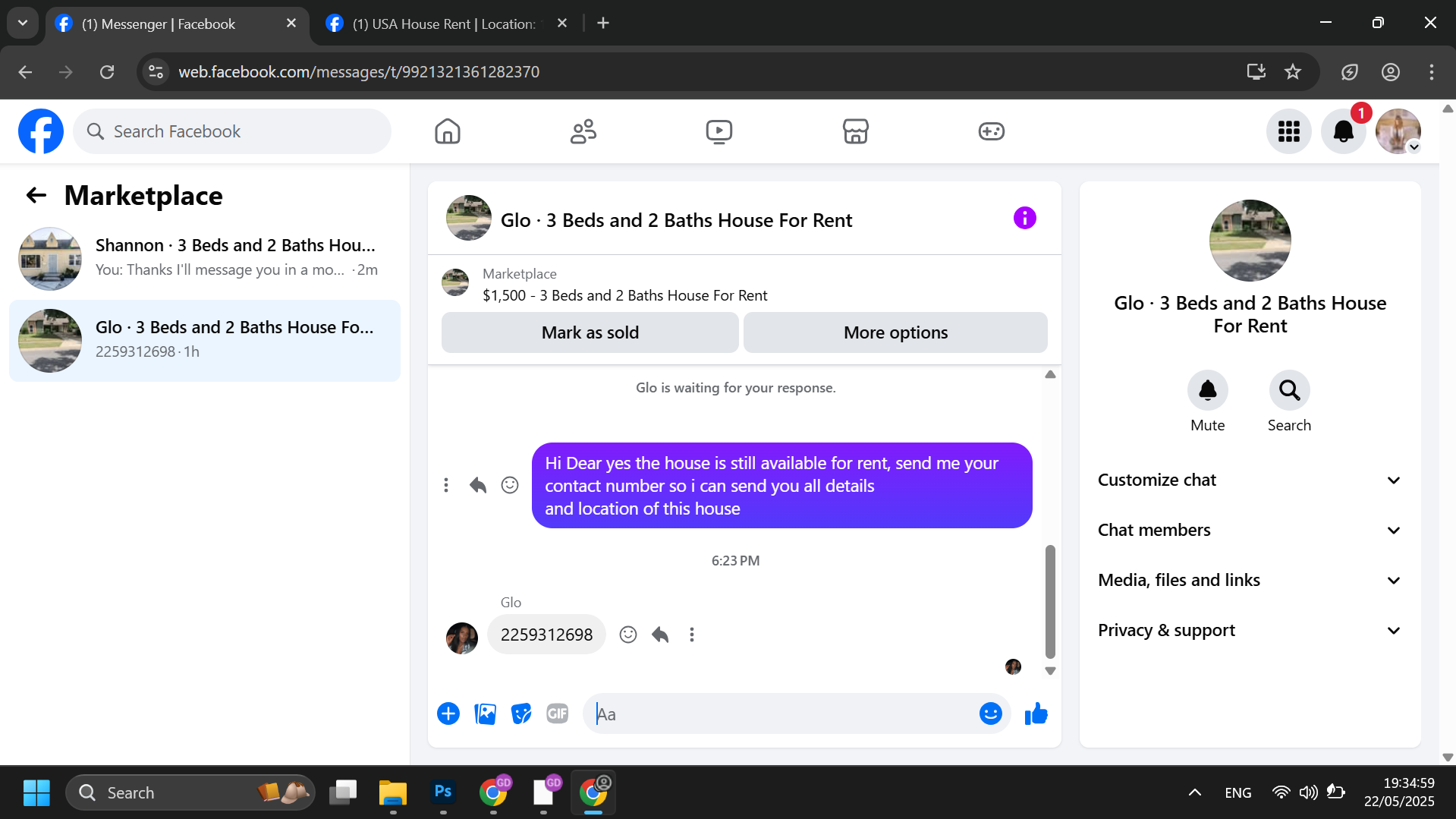Image resolution: width=1456 pixels, height=819 pixels.
Task: Attach a photo with the image icon
Action: (485, 714)
